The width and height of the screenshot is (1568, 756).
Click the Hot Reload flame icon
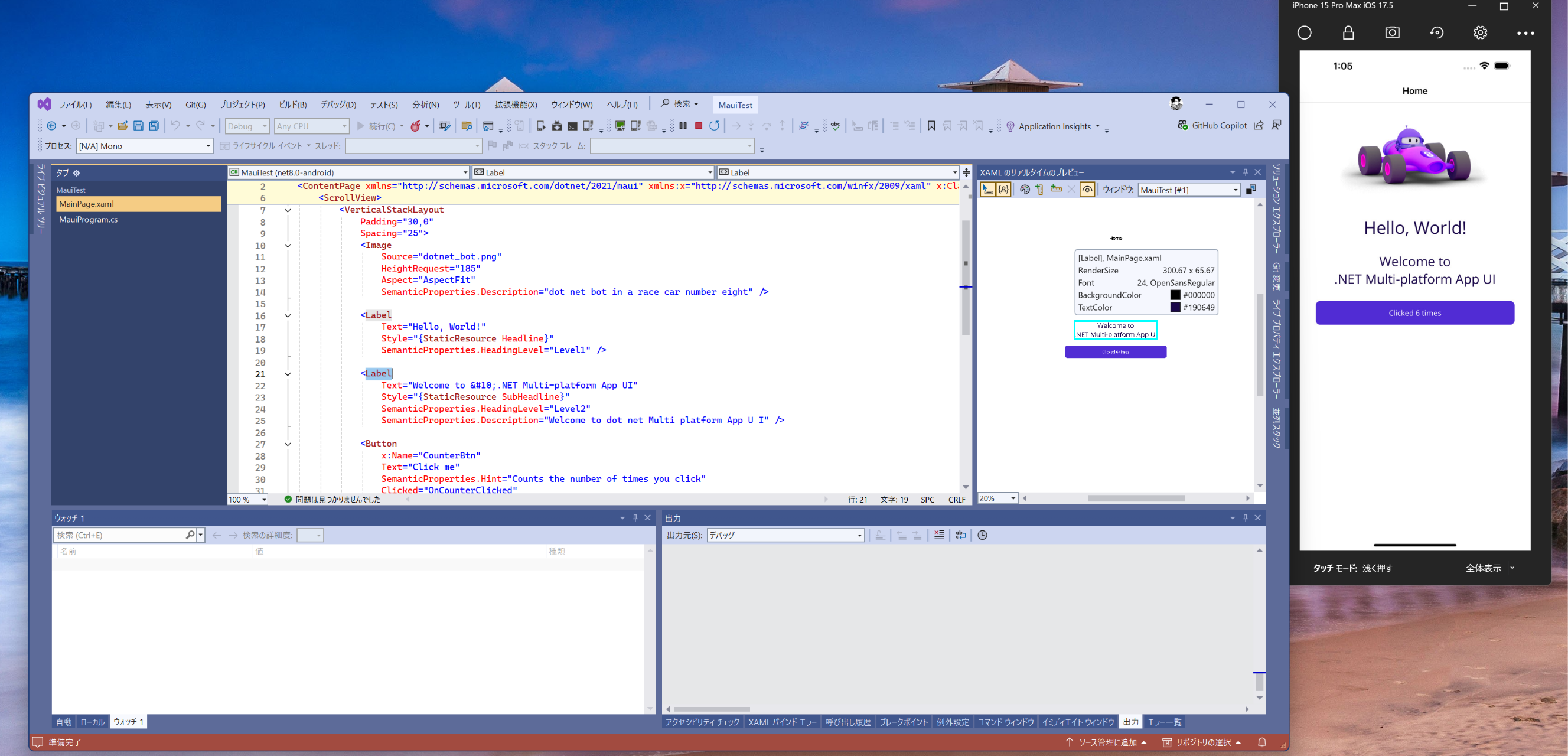click(x=415, y=126)
